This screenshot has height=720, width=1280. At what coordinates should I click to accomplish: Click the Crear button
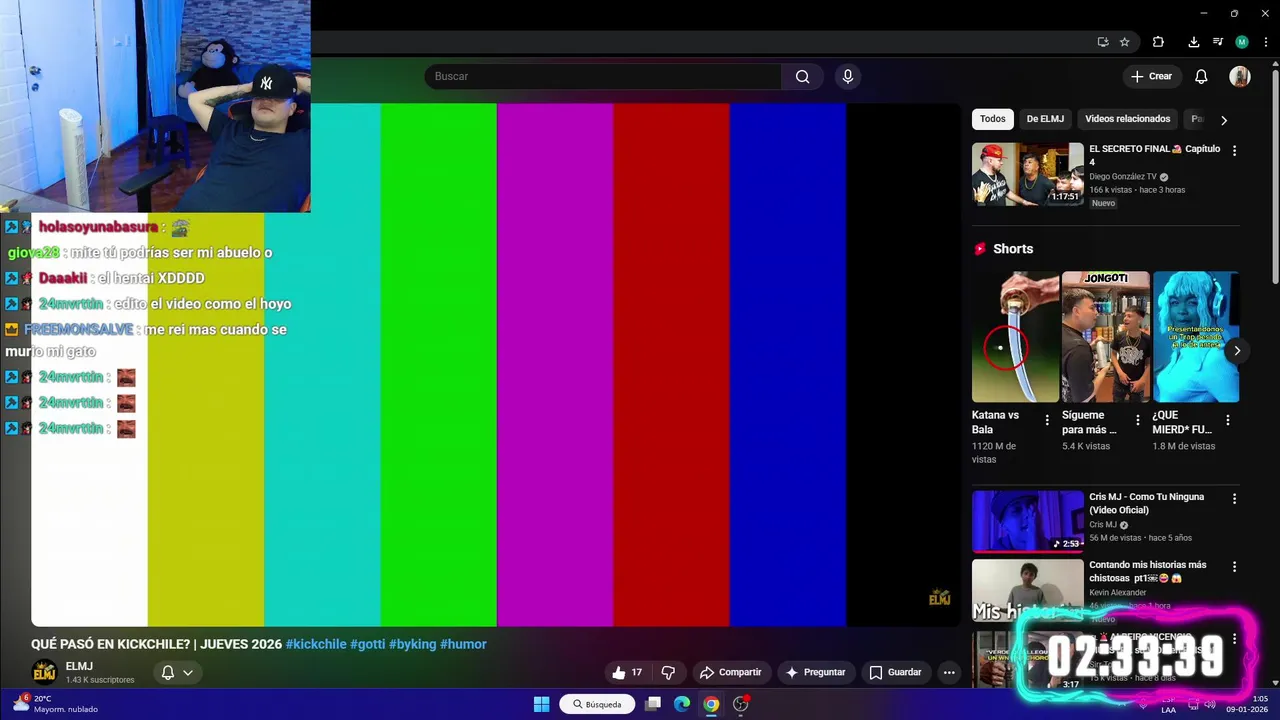click(1151, 76)
